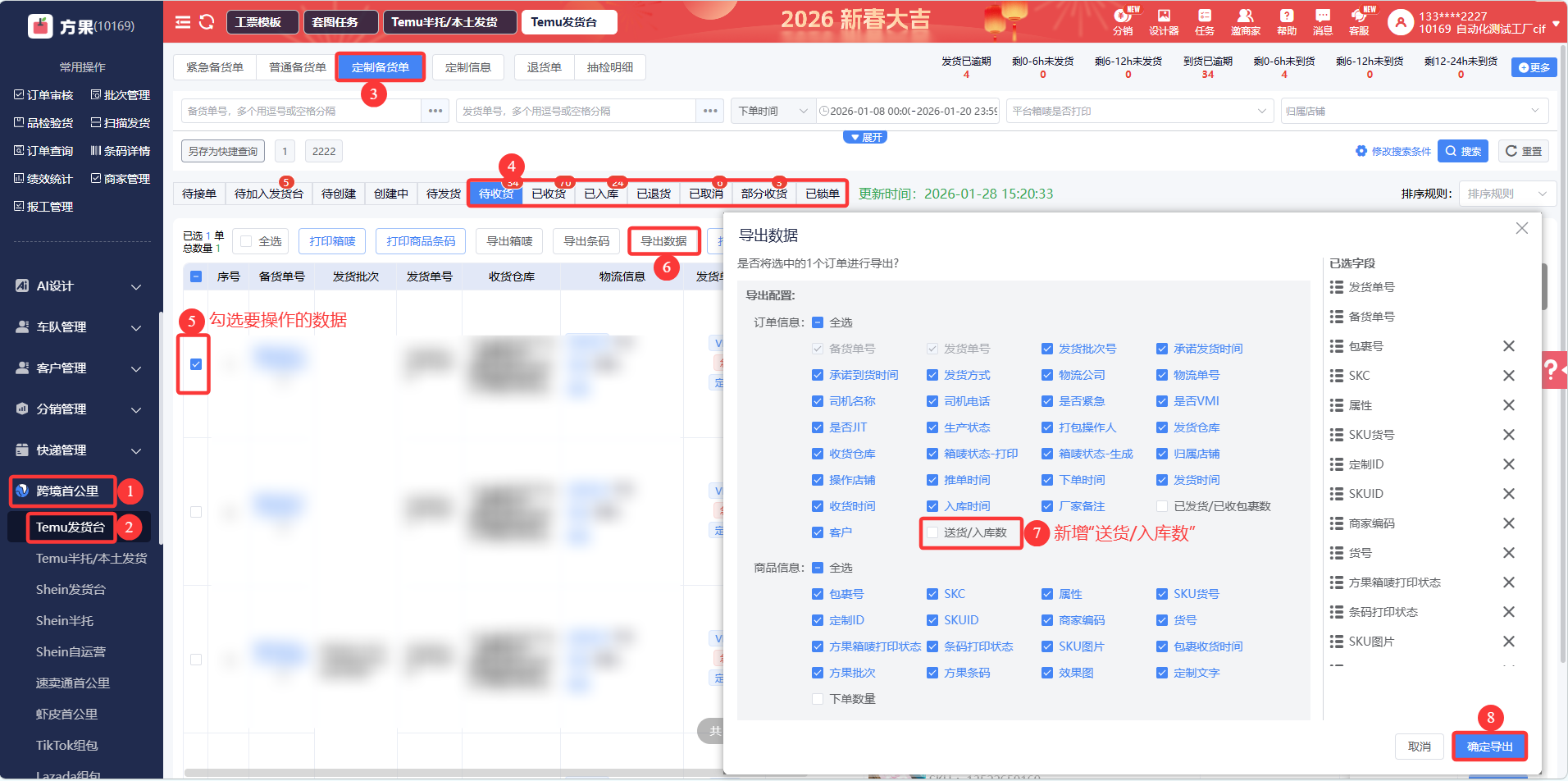1568x781 pixels.
Task: Click drag handle icon beside 备货单号 field
Action: tap(1337, 317)
